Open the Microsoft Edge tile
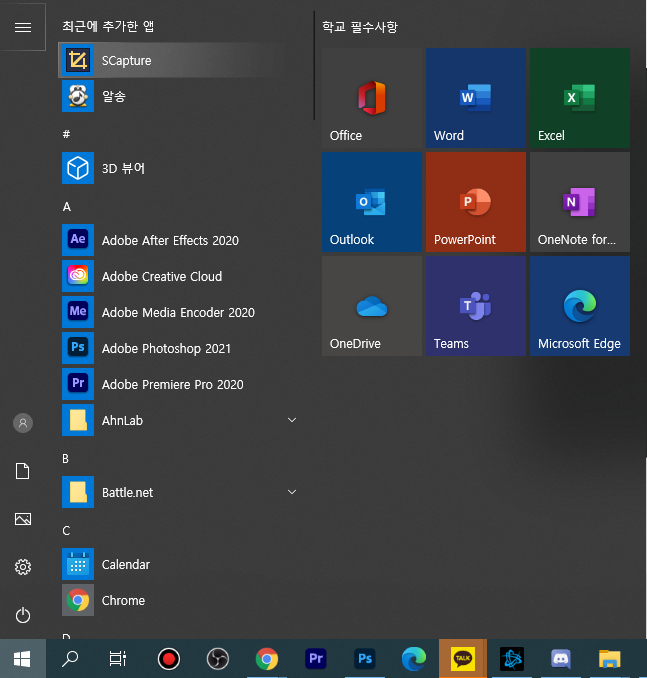Image resolution: width=647 pixels, height=678 pixels. click(x=580, y=306)
